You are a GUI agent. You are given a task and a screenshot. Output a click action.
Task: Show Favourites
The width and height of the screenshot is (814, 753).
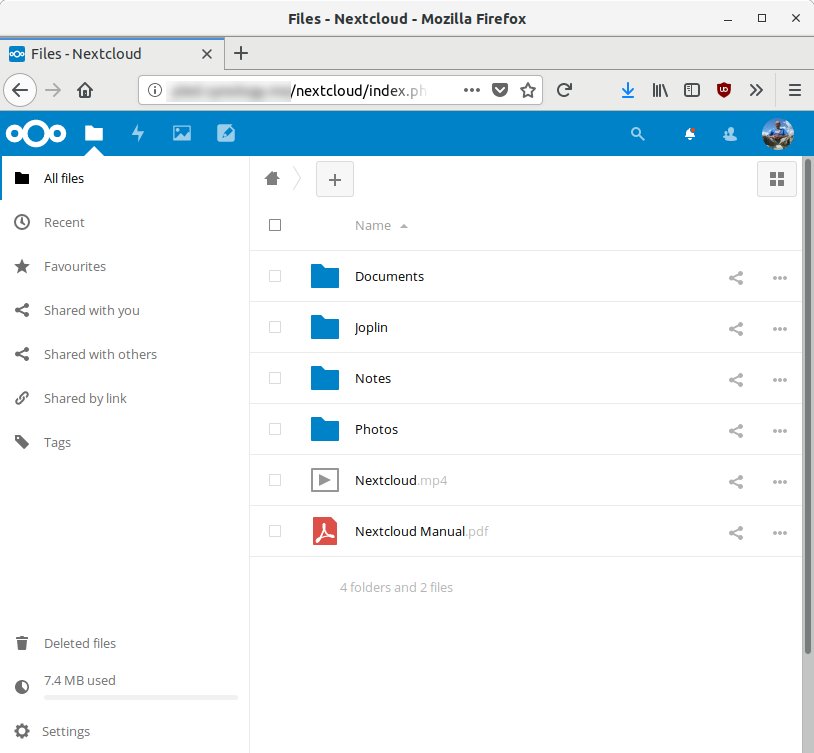pos(125,266)
